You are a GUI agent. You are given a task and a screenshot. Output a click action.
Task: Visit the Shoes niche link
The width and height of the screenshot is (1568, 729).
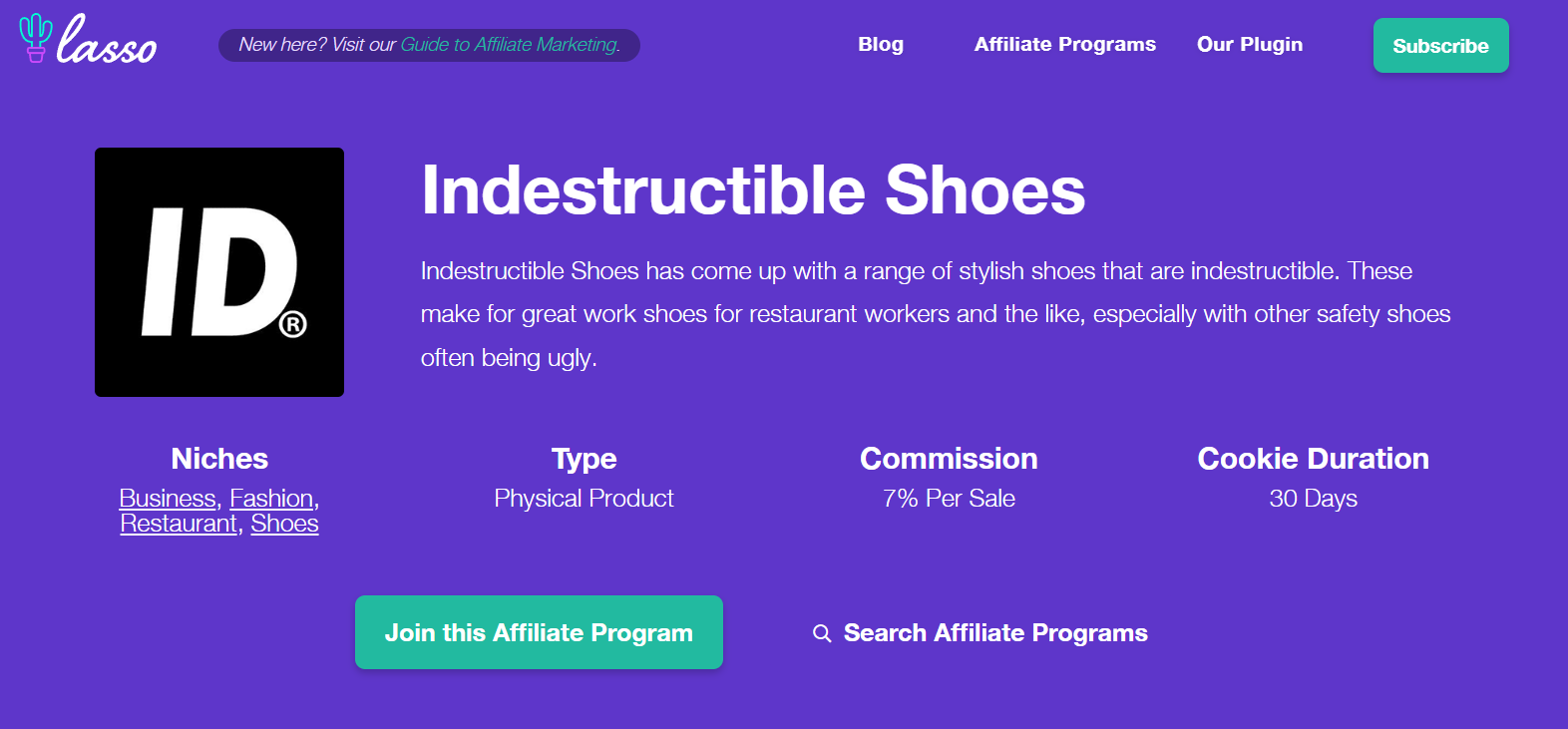tap(284, 524)
